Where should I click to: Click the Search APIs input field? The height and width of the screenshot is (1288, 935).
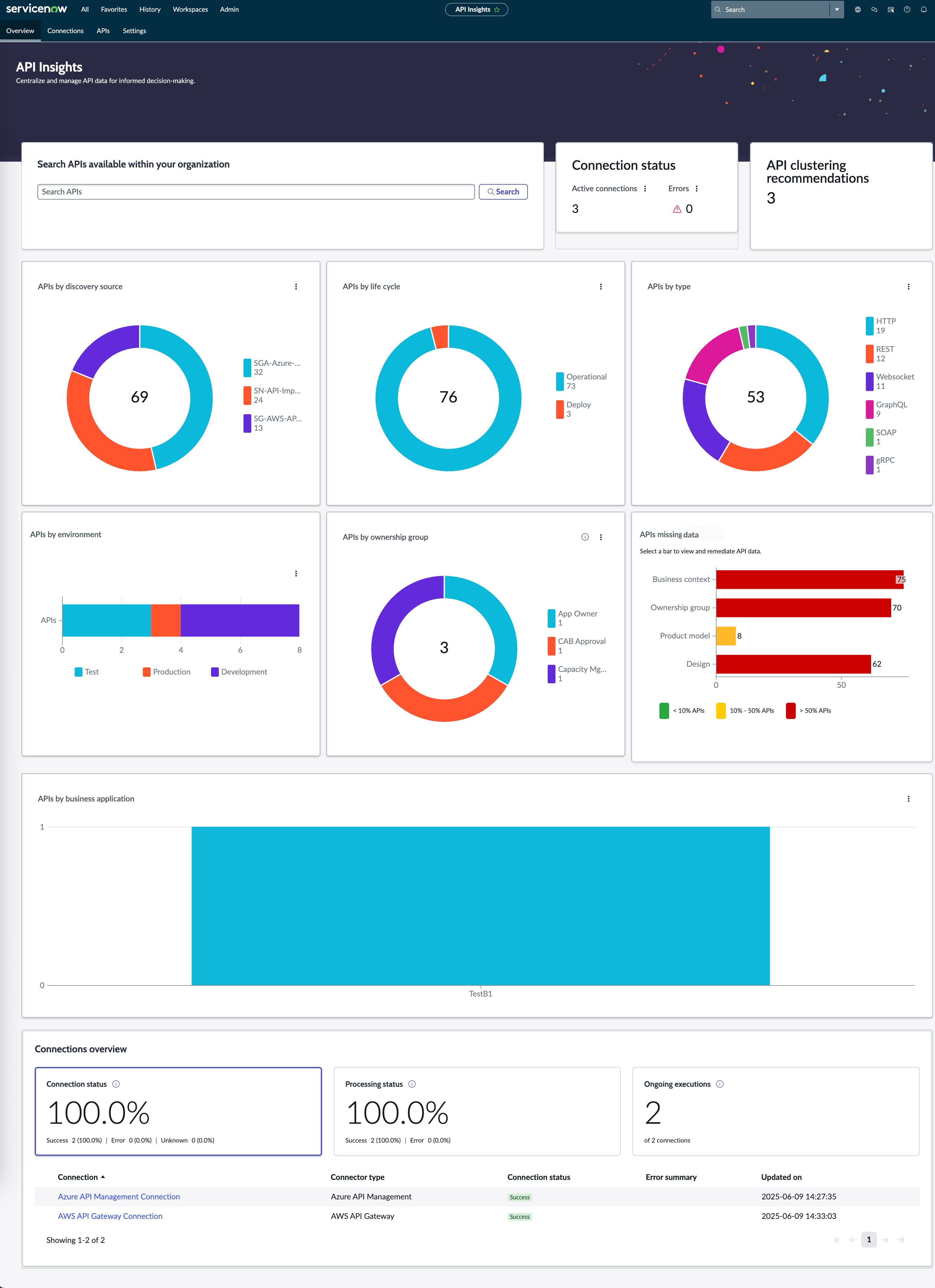point(256,192)
